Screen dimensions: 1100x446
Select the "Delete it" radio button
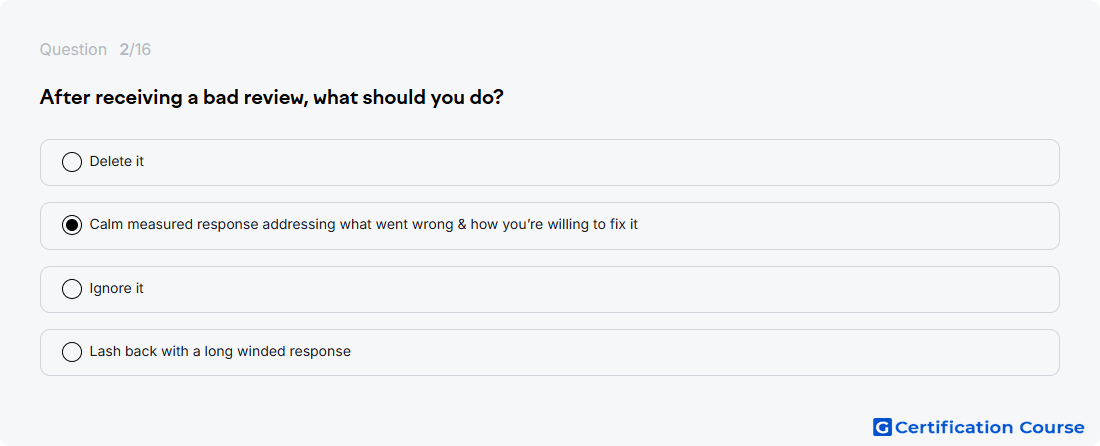pyautogui.click(x=72, y=162)
